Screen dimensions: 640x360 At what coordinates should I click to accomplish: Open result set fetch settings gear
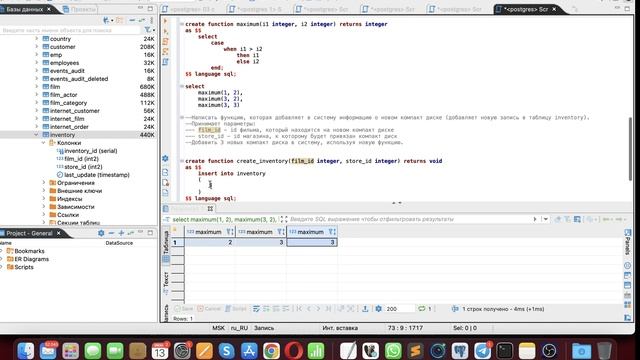[378, 309]
